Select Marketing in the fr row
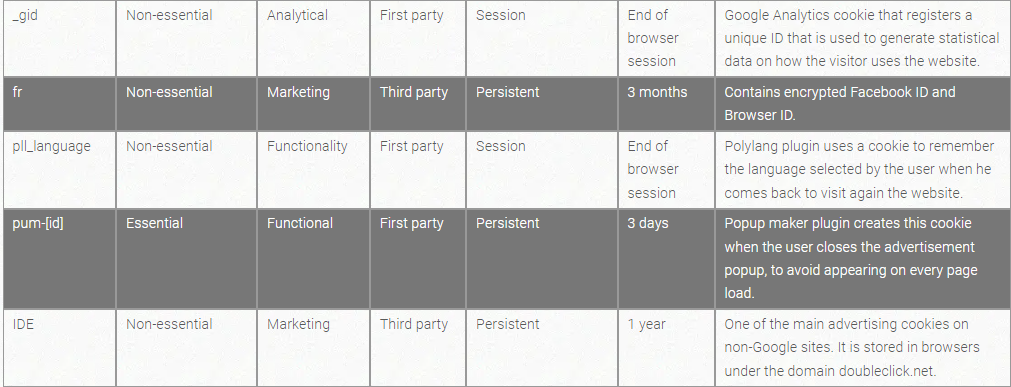Screen dimensions: 1011x387 tap(299, 92)
